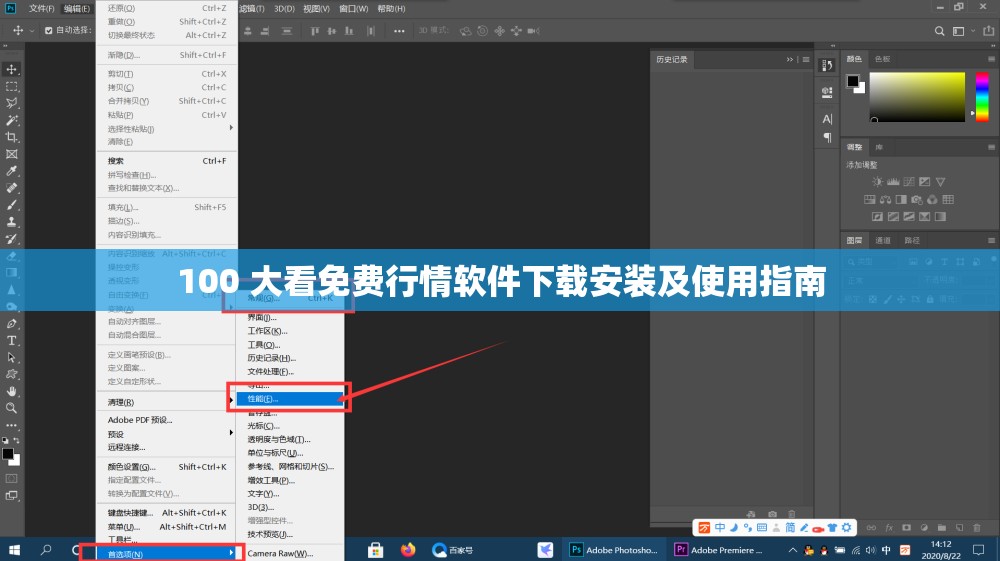
Task: Choose Performance in the Preferences submenu
Action: tap(290, 398)
